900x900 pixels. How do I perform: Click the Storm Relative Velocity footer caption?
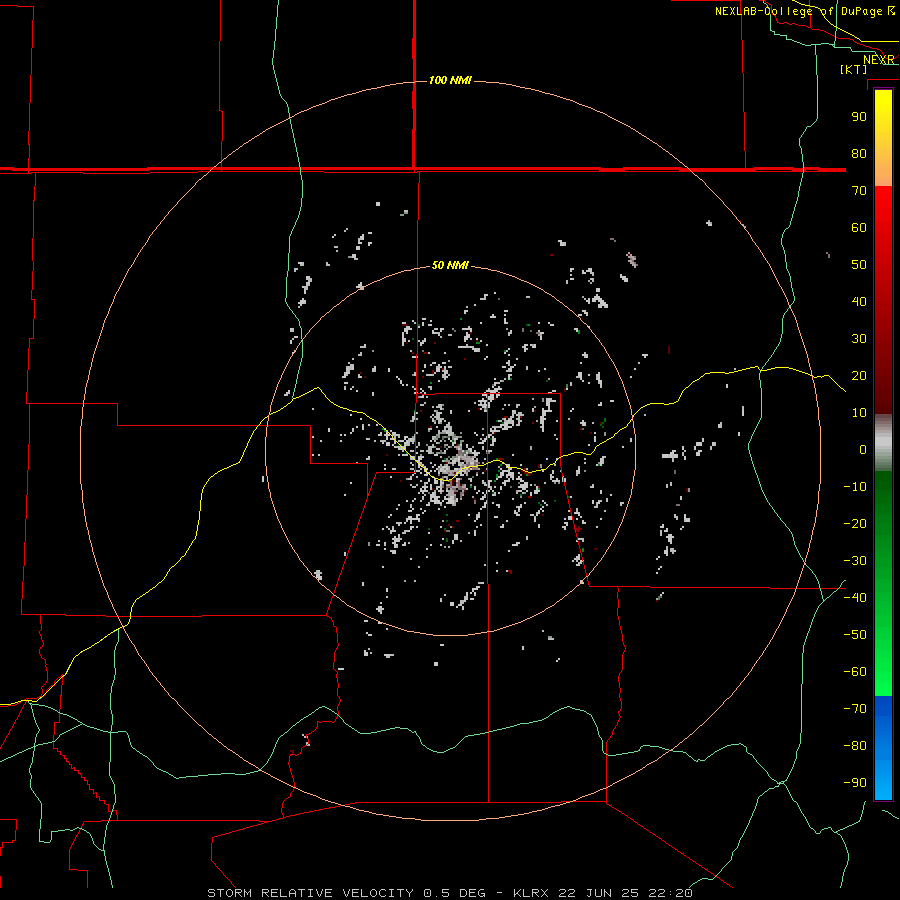pos(450,893)
